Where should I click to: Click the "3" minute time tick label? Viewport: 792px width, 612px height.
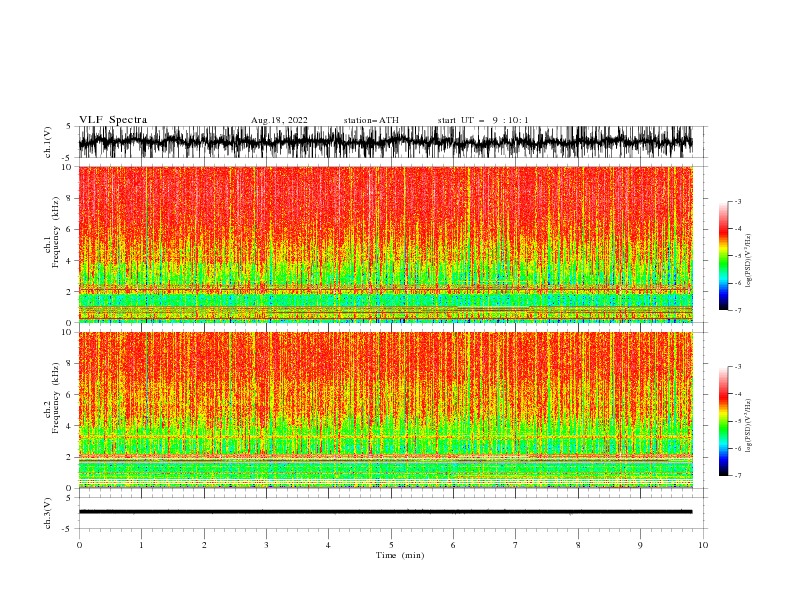point(266,545)
